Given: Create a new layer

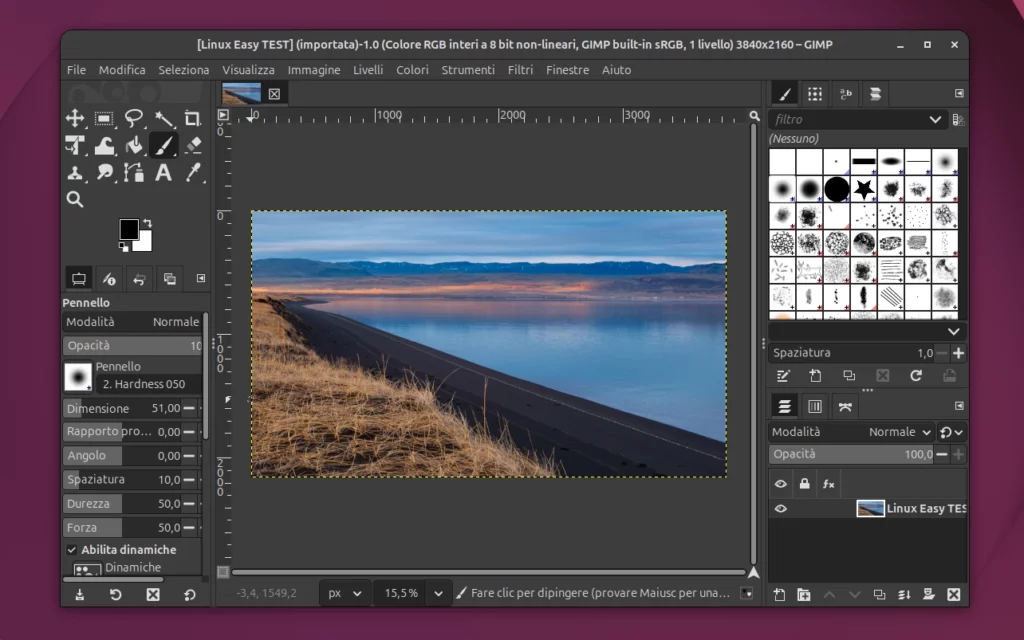Looking at the screenshot, I should (779, 595).
